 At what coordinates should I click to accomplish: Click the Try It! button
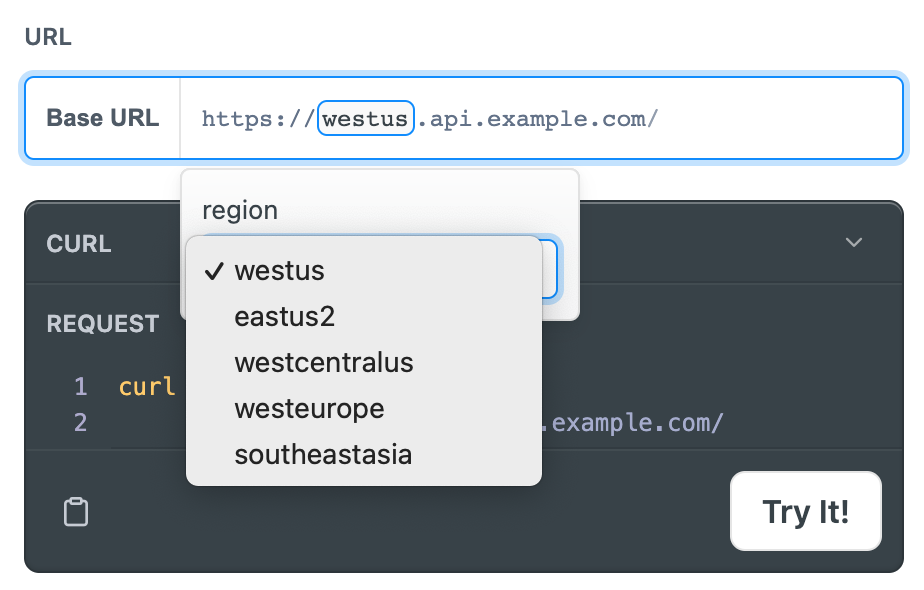806,511
